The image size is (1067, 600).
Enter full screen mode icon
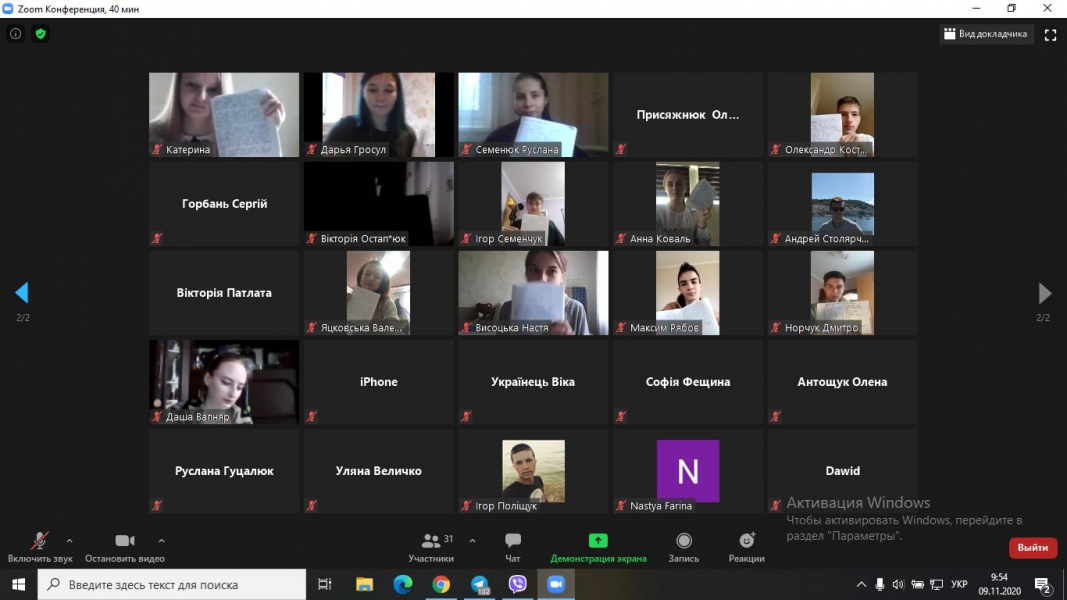(1050, 34)
